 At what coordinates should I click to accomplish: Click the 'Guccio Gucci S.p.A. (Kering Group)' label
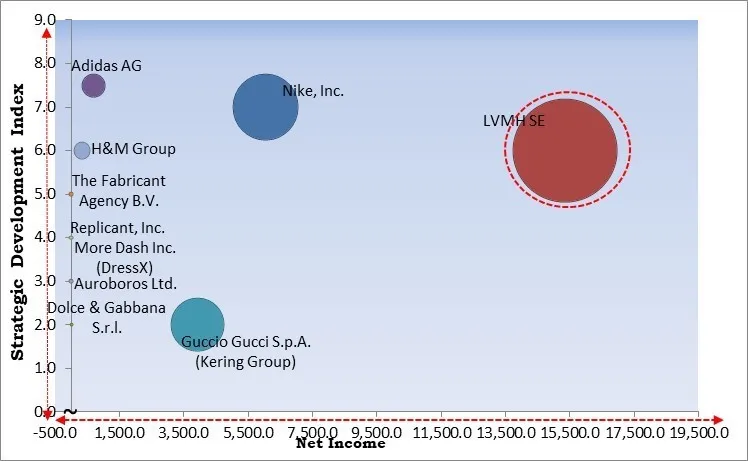coord(246,352)
